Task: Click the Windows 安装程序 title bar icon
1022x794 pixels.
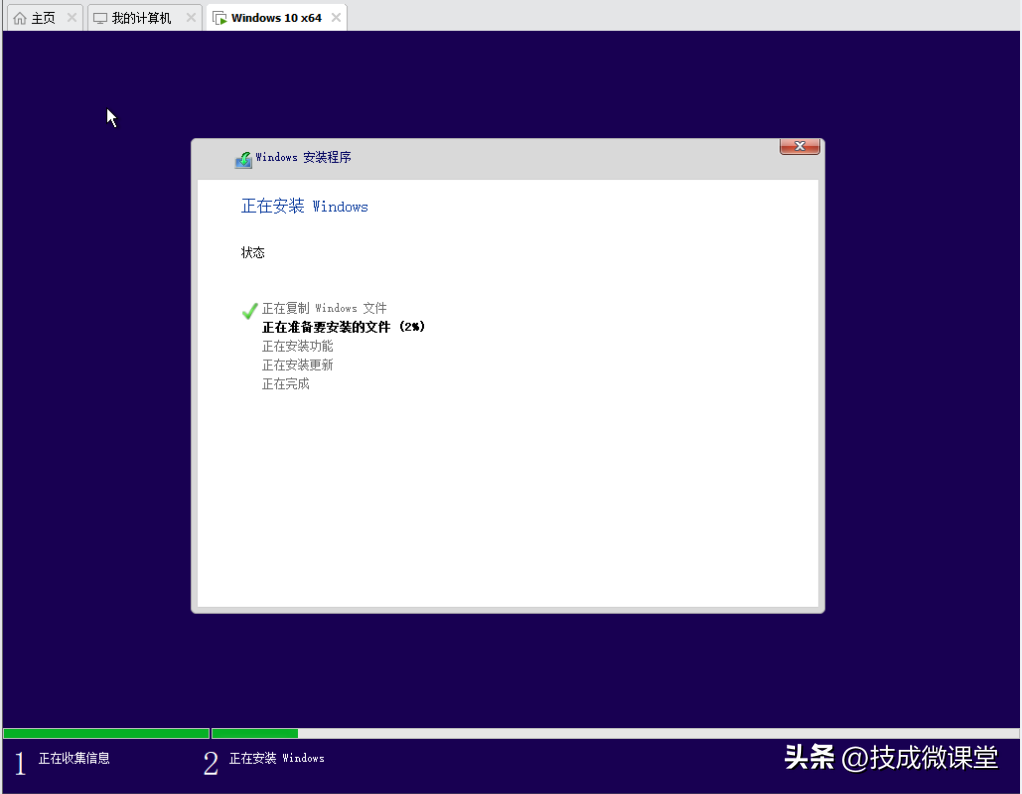Action: [x=243, y=159]
